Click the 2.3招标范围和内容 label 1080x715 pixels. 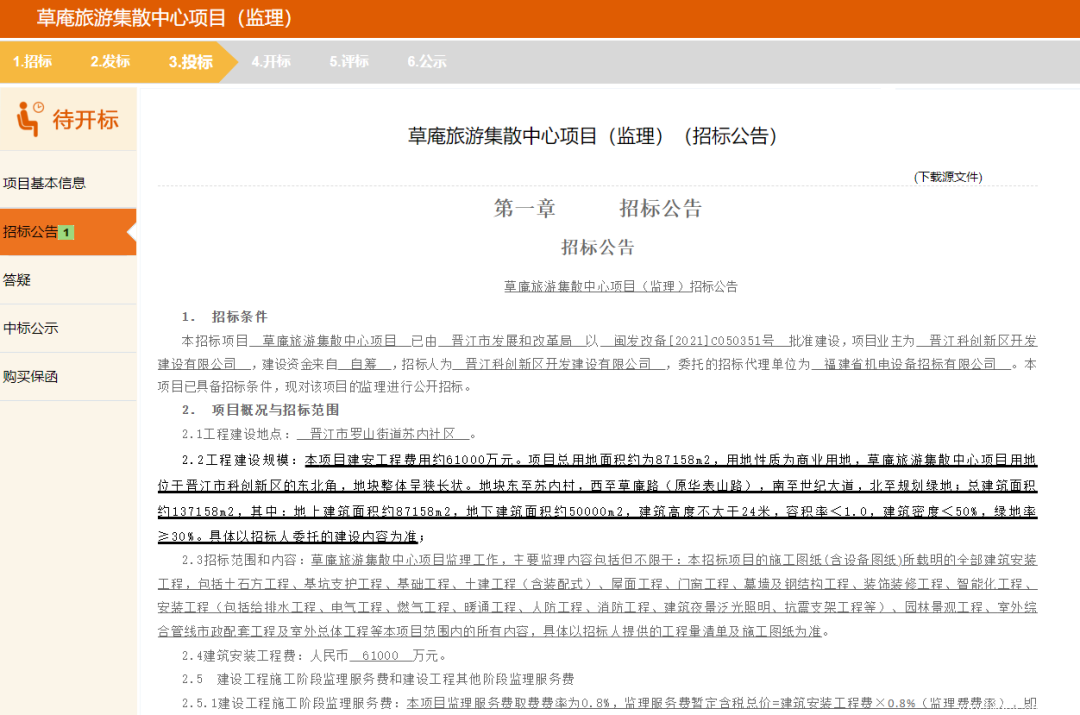243,560
